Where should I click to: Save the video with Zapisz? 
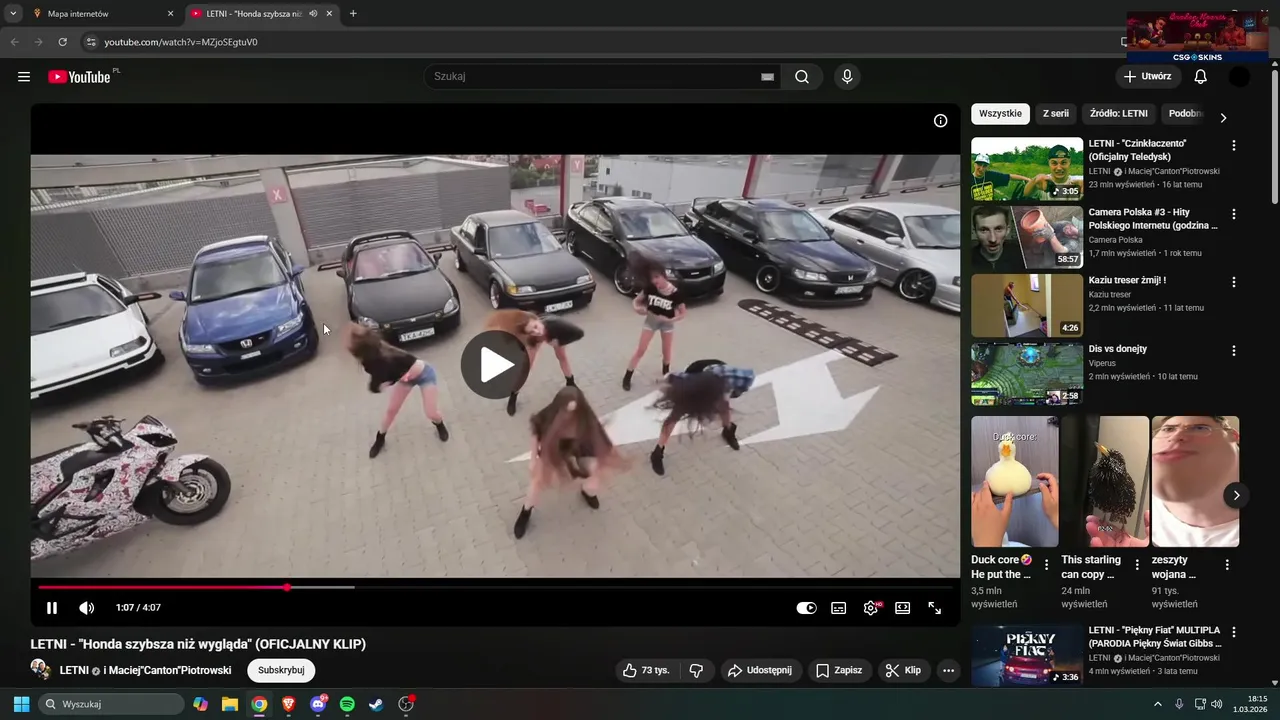pyautogui.click(x=838, y=670)
